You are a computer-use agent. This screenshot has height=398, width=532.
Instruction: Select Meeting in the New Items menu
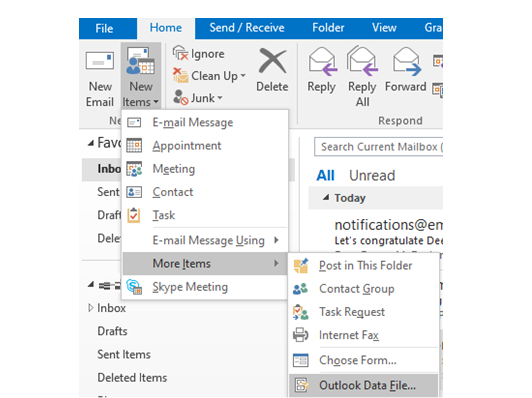point(205,169)
